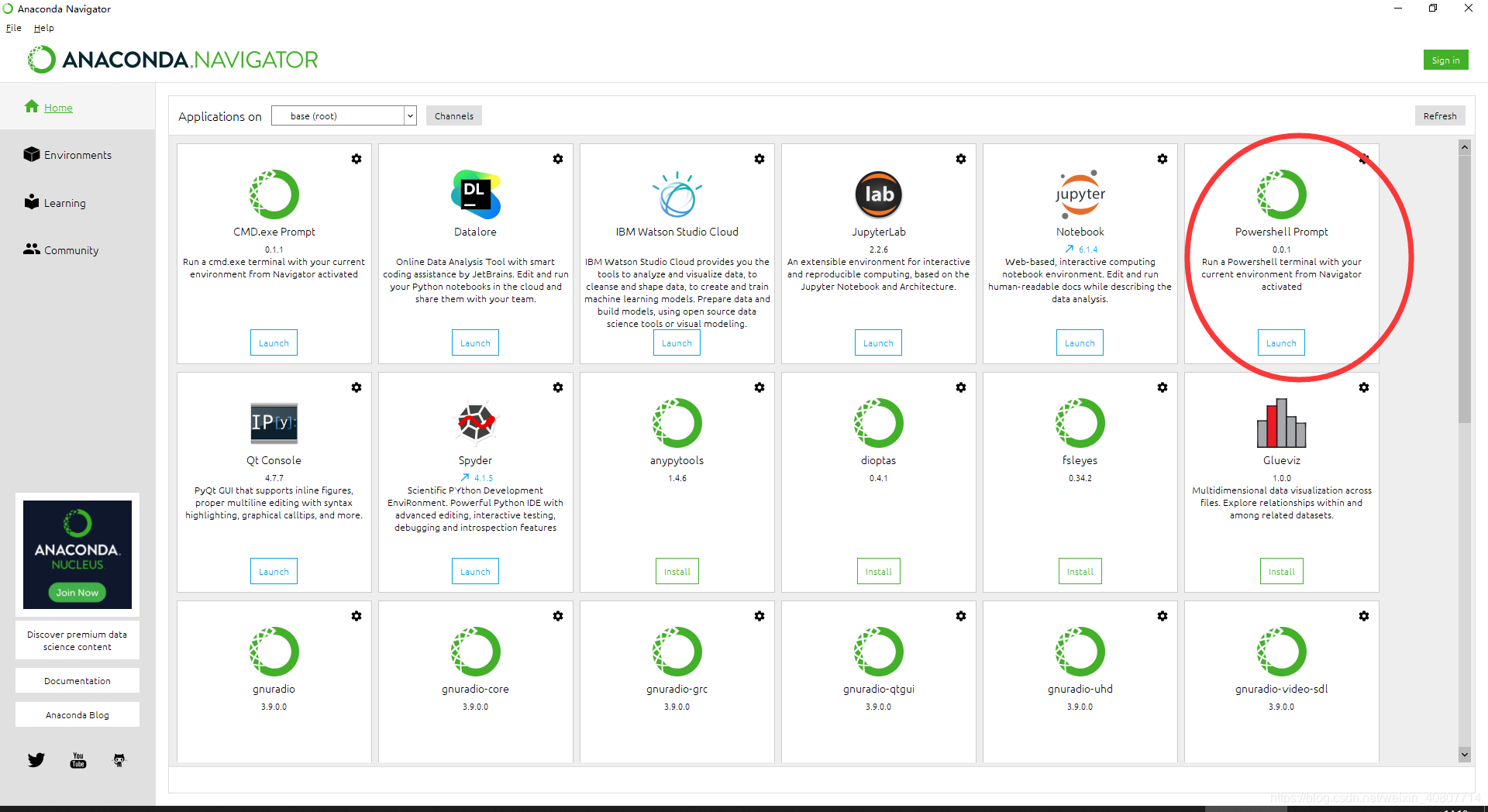Switch to Community tab
The image size is (1488, 812).
[71, 250]
